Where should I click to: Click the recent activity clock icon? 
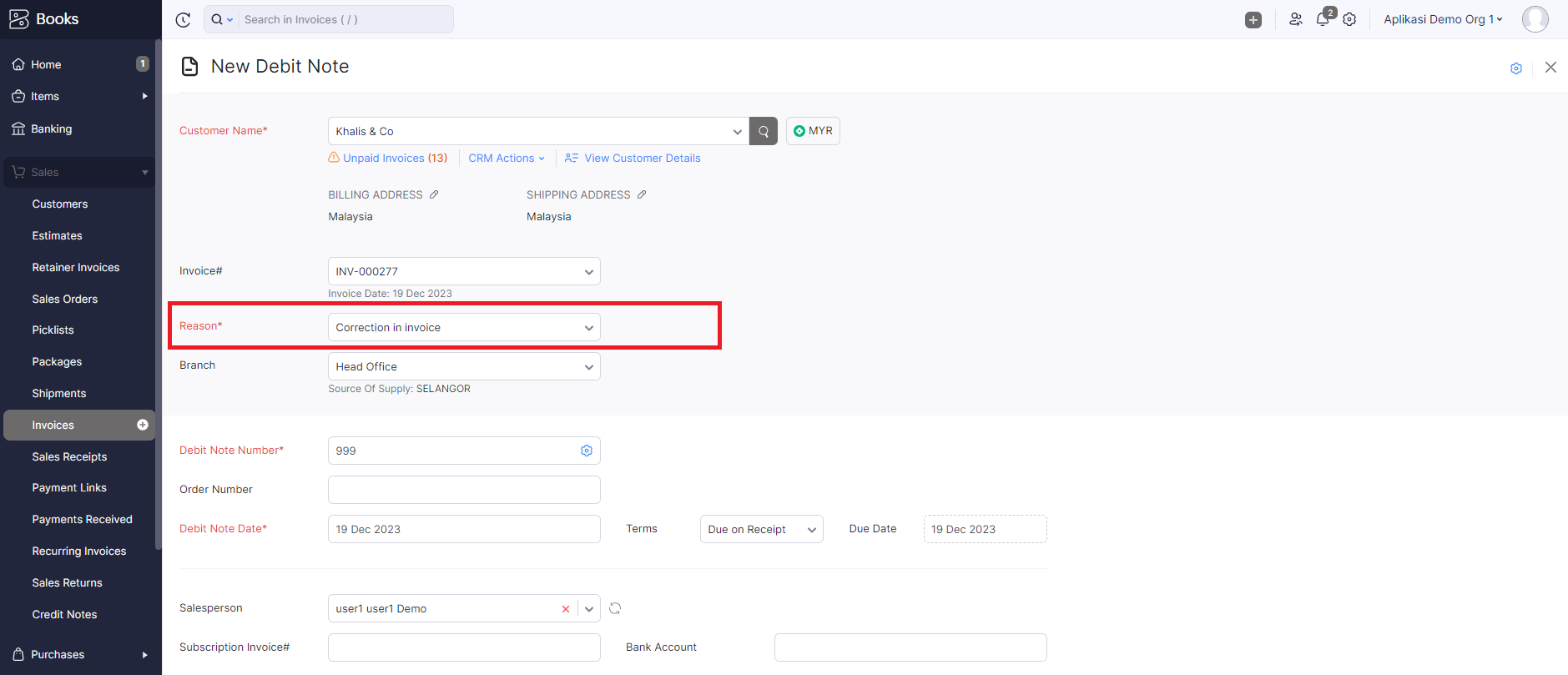click(x=183, y=20)
